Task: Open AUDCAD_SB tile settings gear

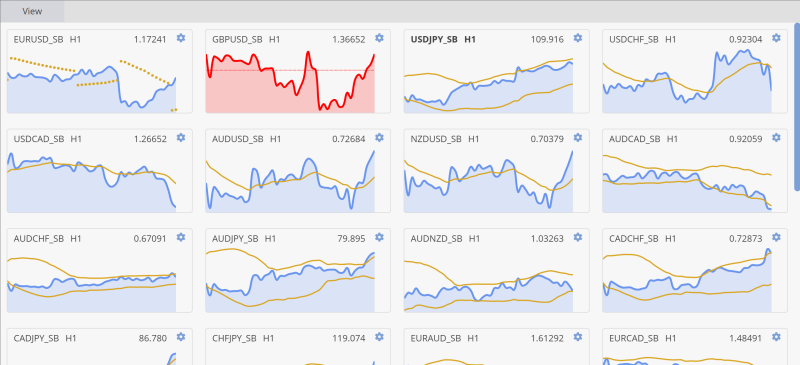Action: tap(776, 137)
